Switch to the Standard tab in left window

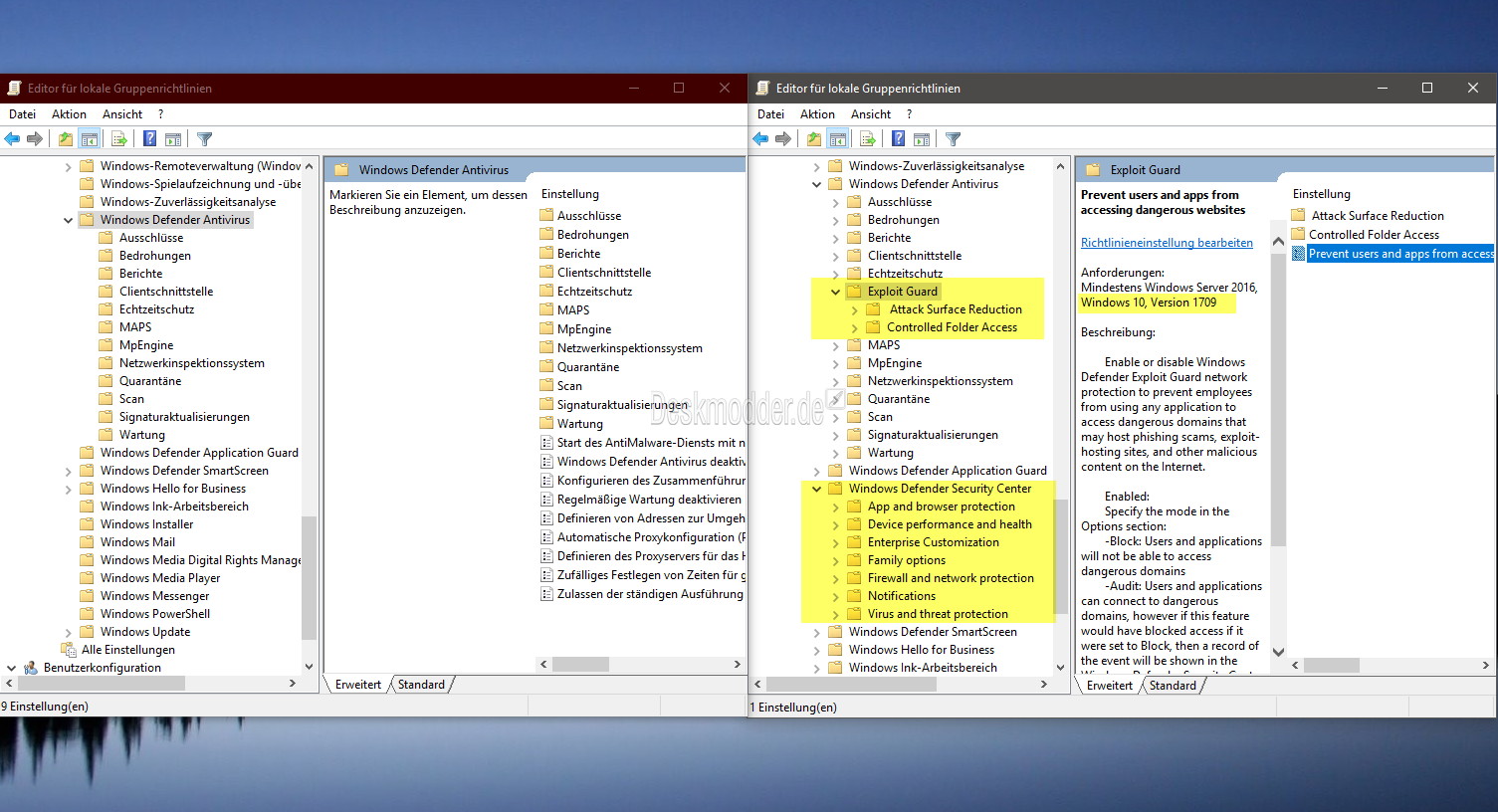point(422,685)
